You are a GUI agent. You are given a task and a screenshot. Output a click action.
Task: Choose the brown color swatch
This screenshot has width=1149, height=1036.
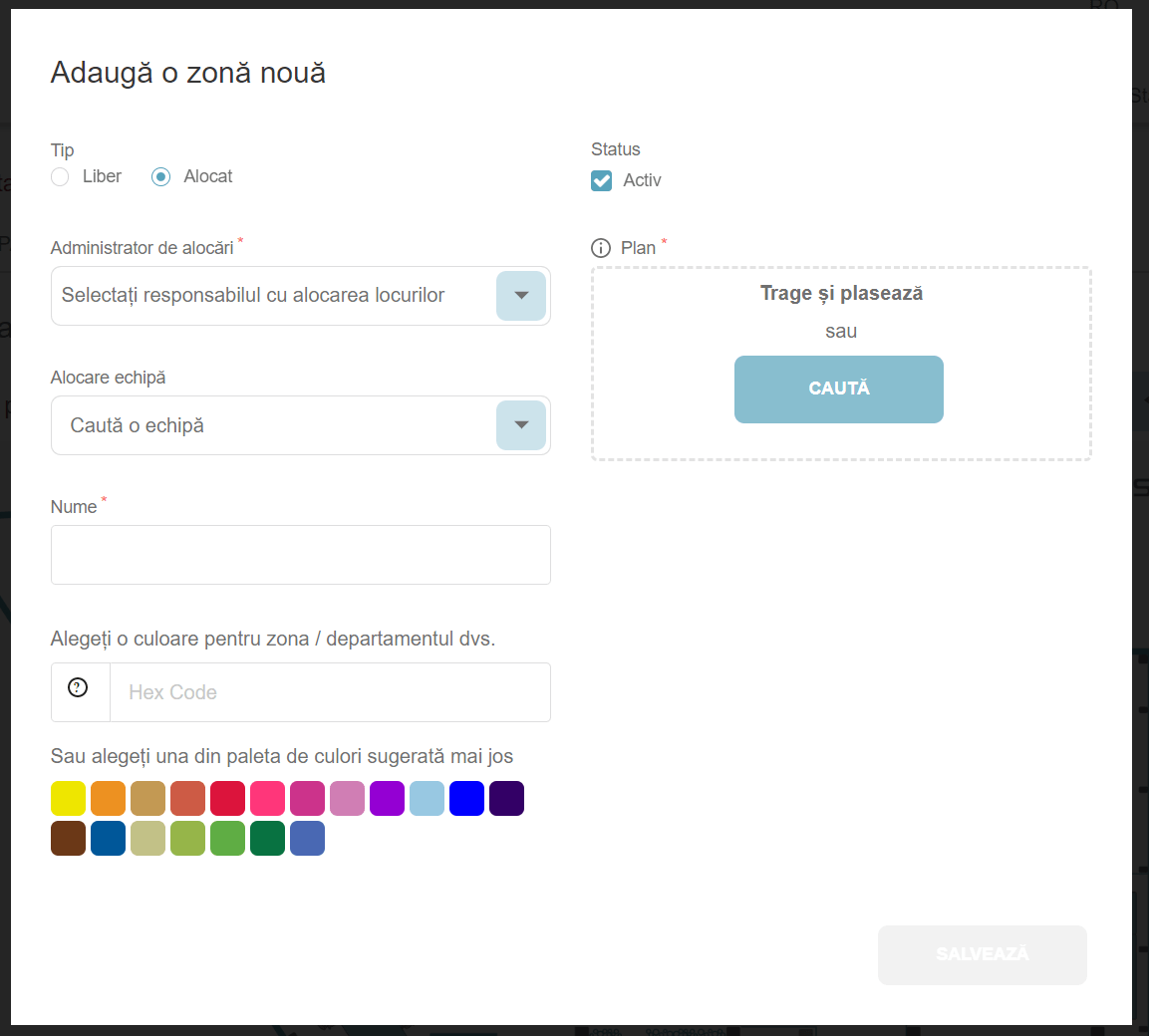[x=69, y=839]
